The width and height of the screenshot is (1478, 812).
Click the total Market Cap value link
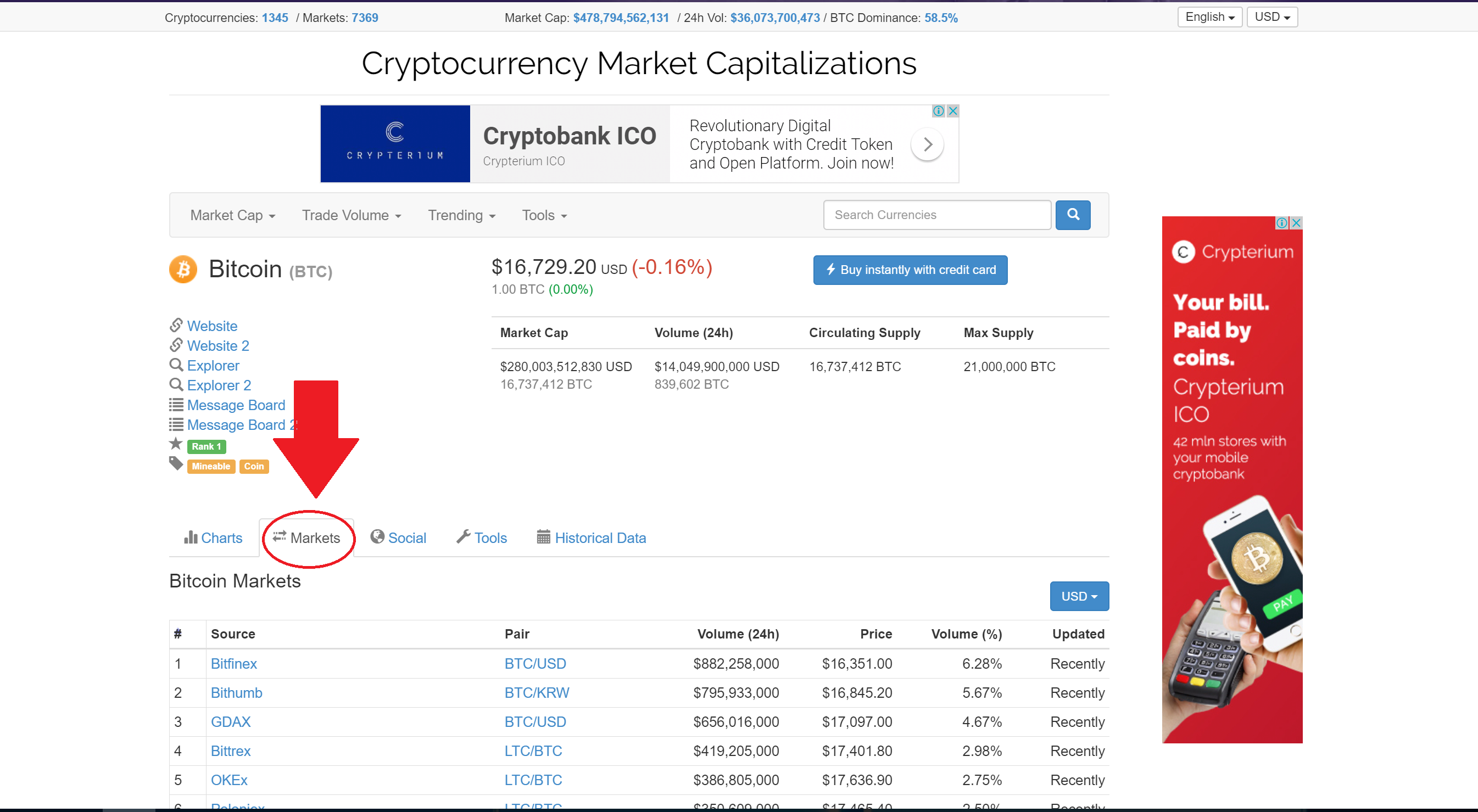click(x=621, y=18)
